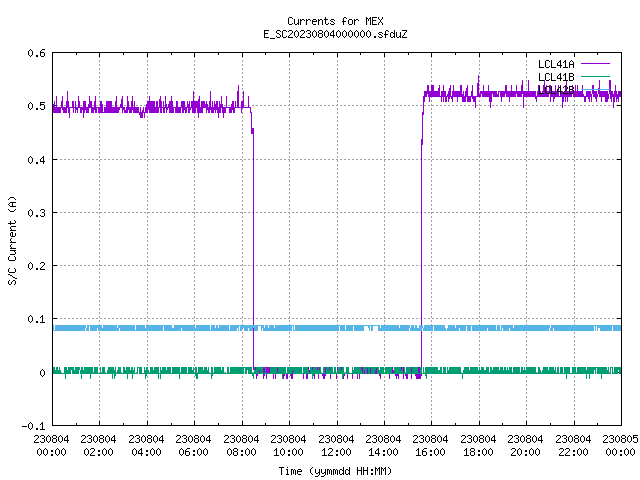Click the y-axis tick value 0.3
This screenshot has height=480, width=640.
click(x=36, y=213)
